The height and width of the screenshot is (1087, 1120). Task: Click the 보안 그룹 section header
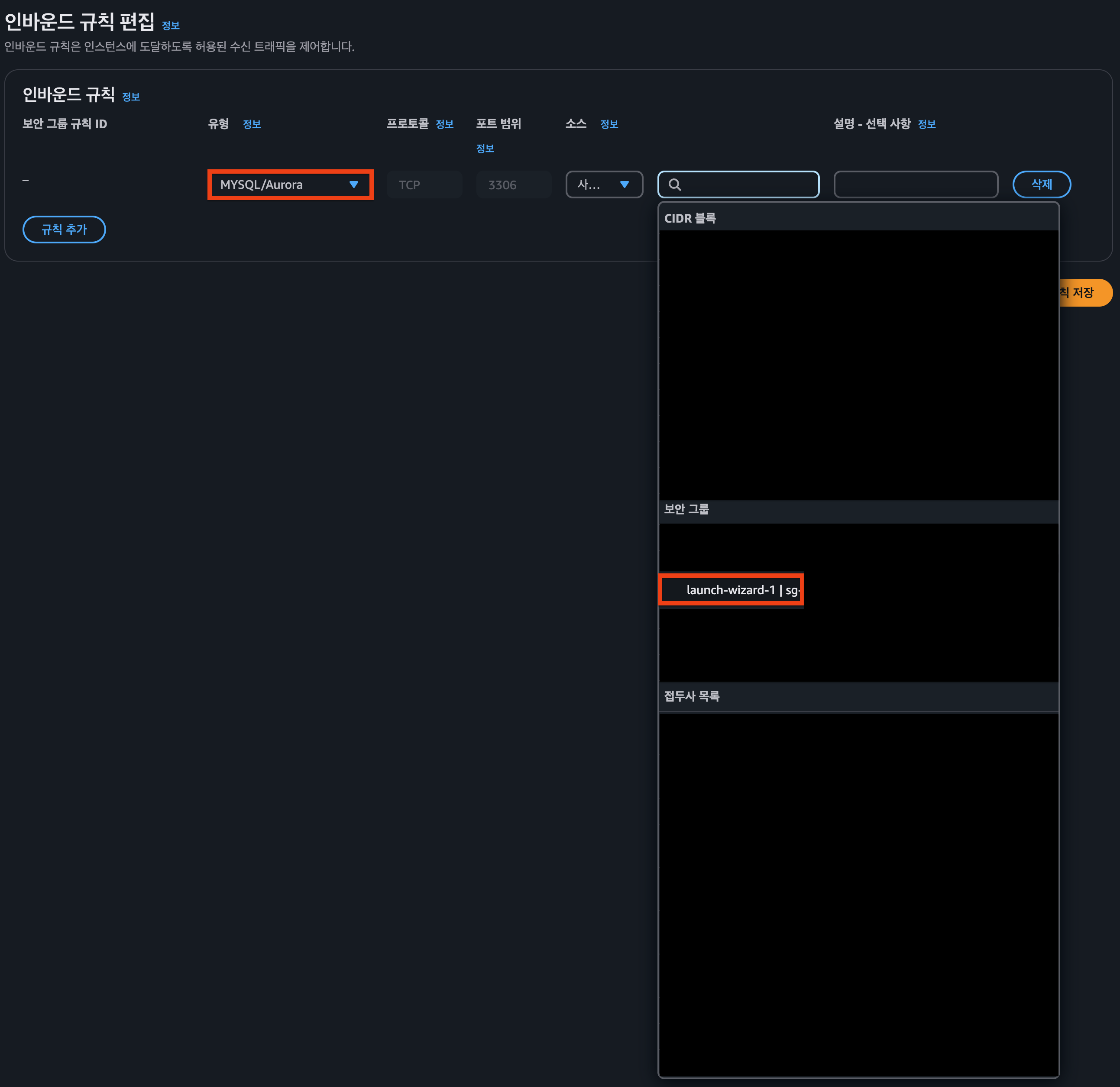point(686,509)
